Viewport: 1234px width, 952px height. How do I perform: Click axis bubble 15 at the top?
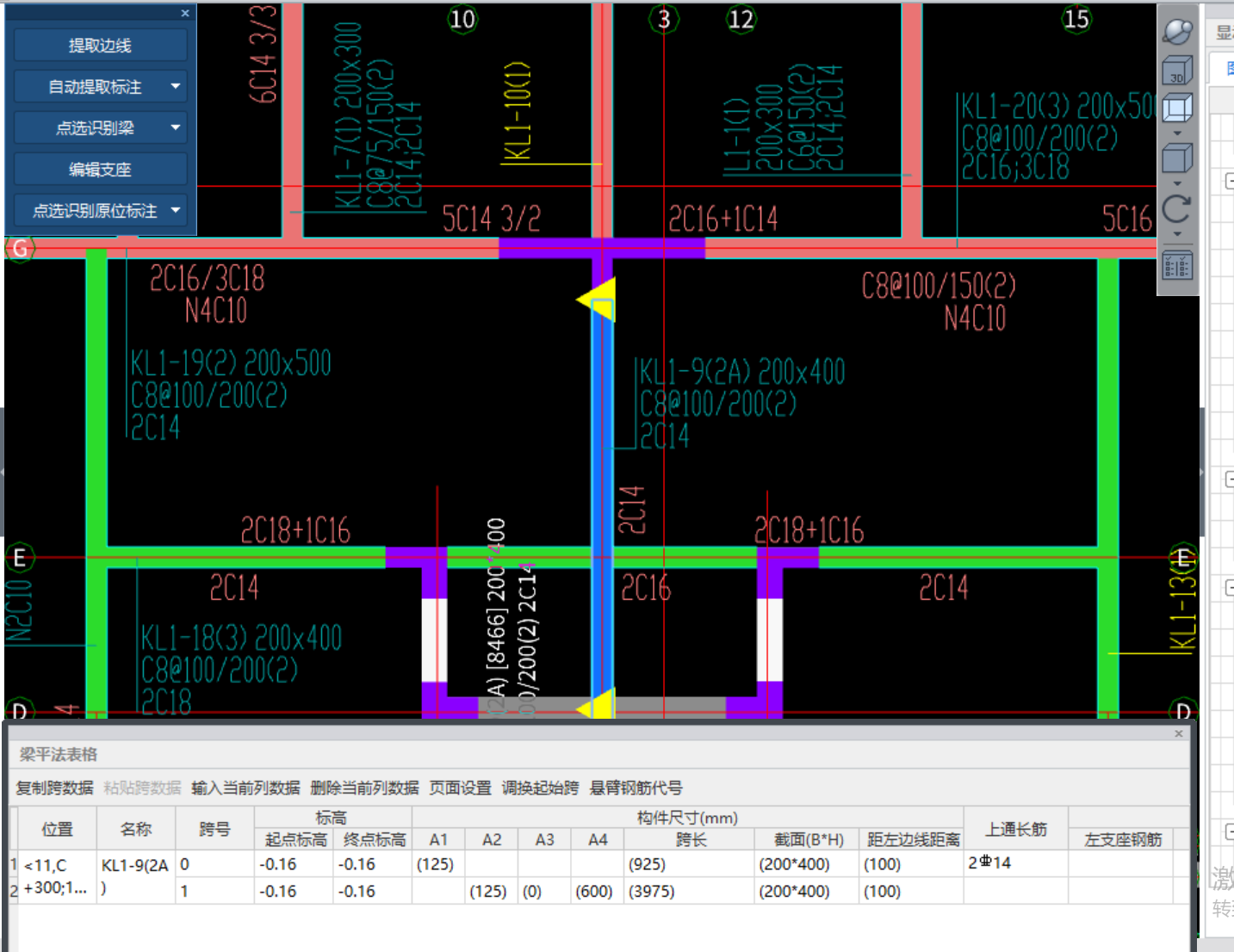(1076, 19)
